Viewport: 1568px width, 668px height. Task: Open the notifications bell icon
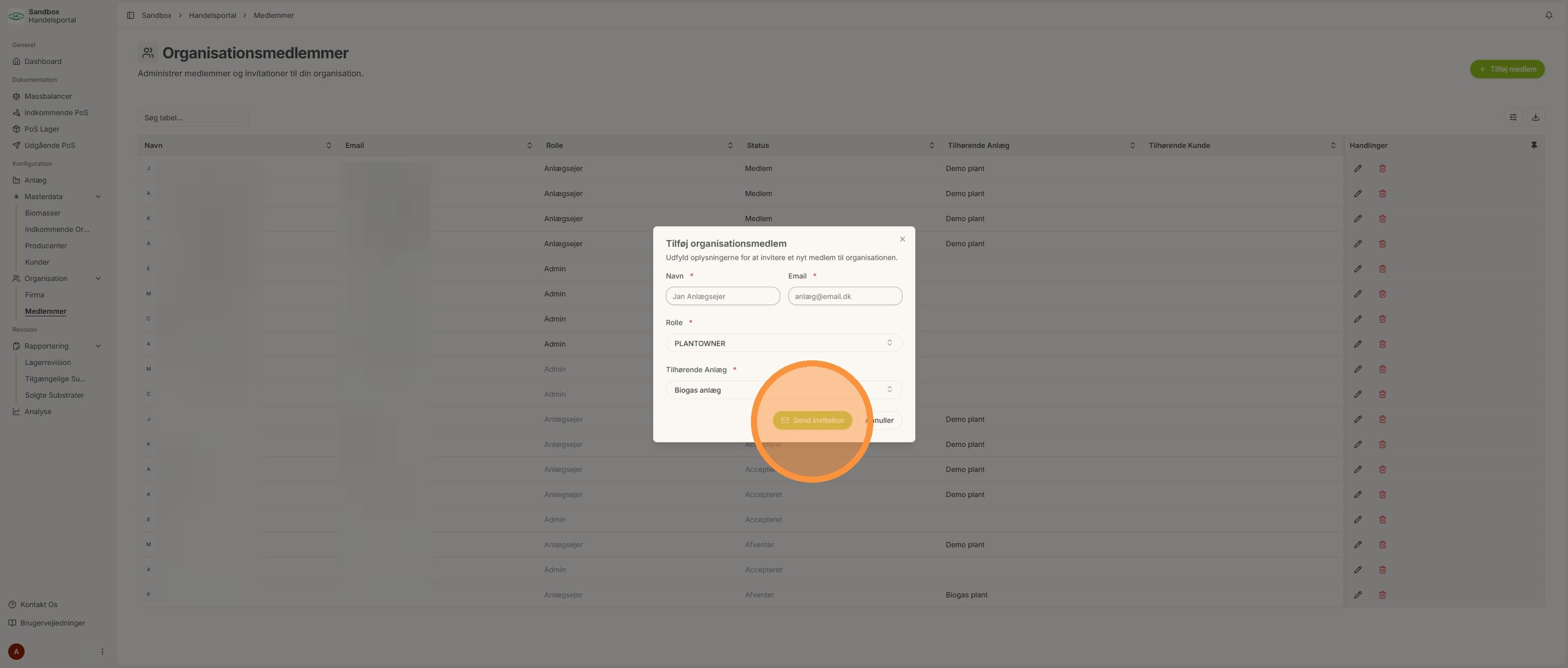(x=1549, y=15)
